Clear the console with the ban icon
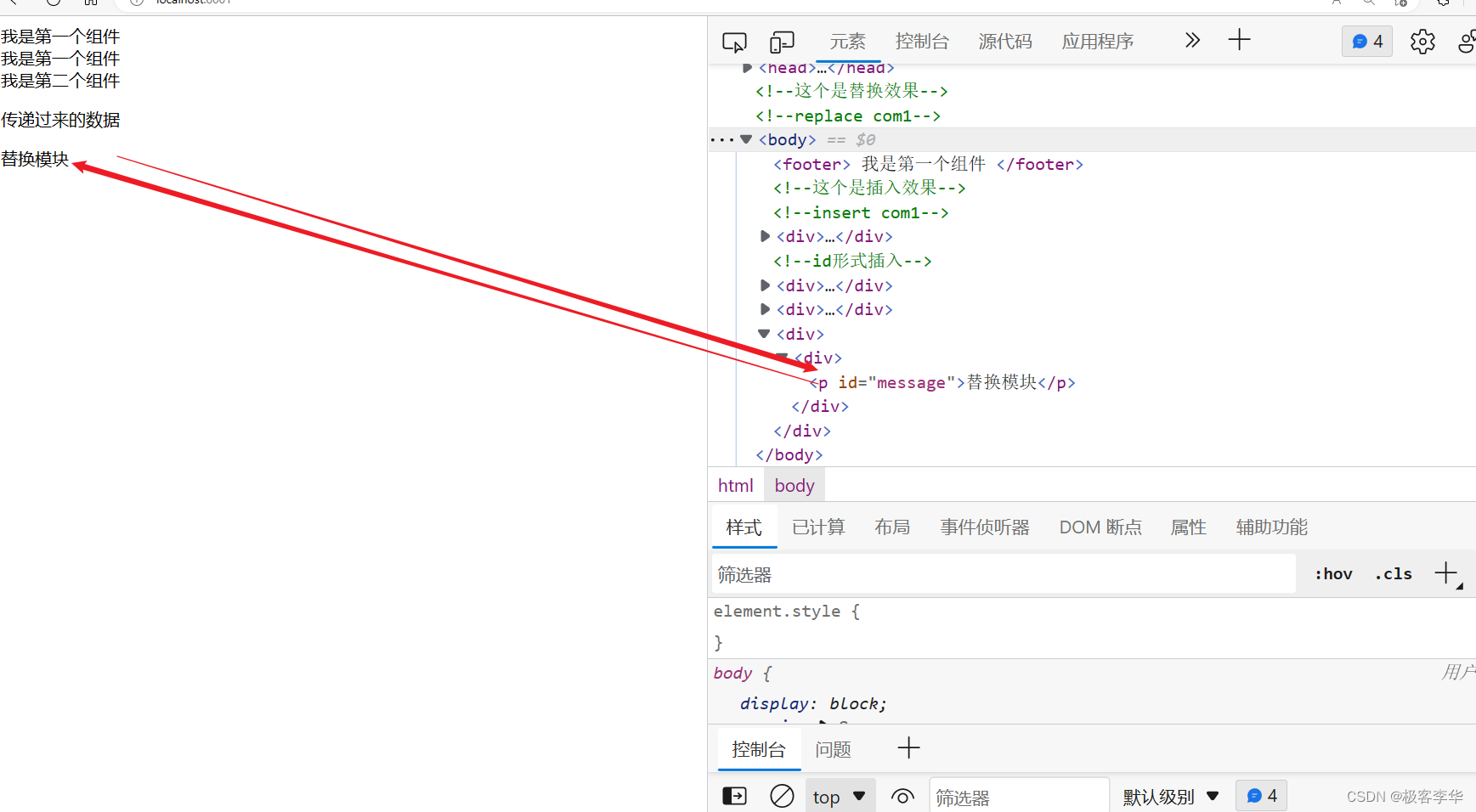 (782, 796)
